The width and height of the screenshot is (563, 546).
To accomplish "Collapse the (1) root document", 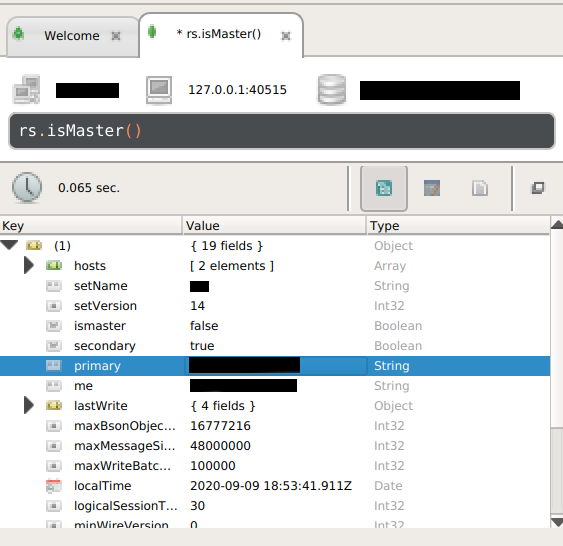I will point(9,246).
